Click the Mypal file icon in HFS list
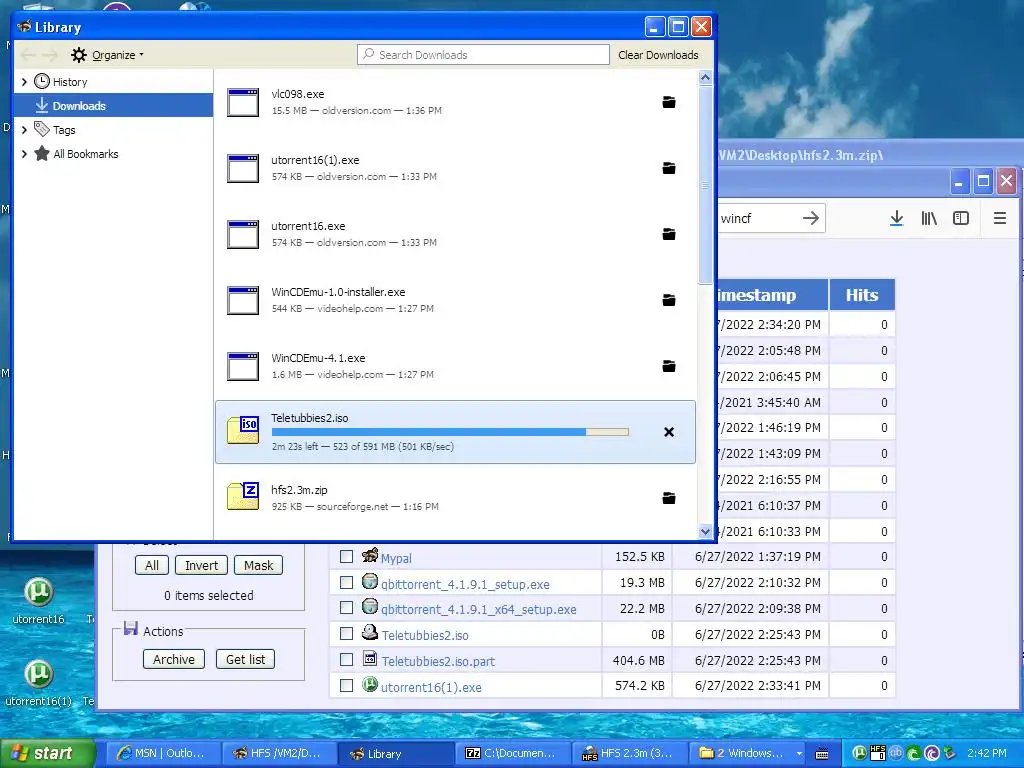This screenshot has width=1024, height=768. [x=370, y=555]
